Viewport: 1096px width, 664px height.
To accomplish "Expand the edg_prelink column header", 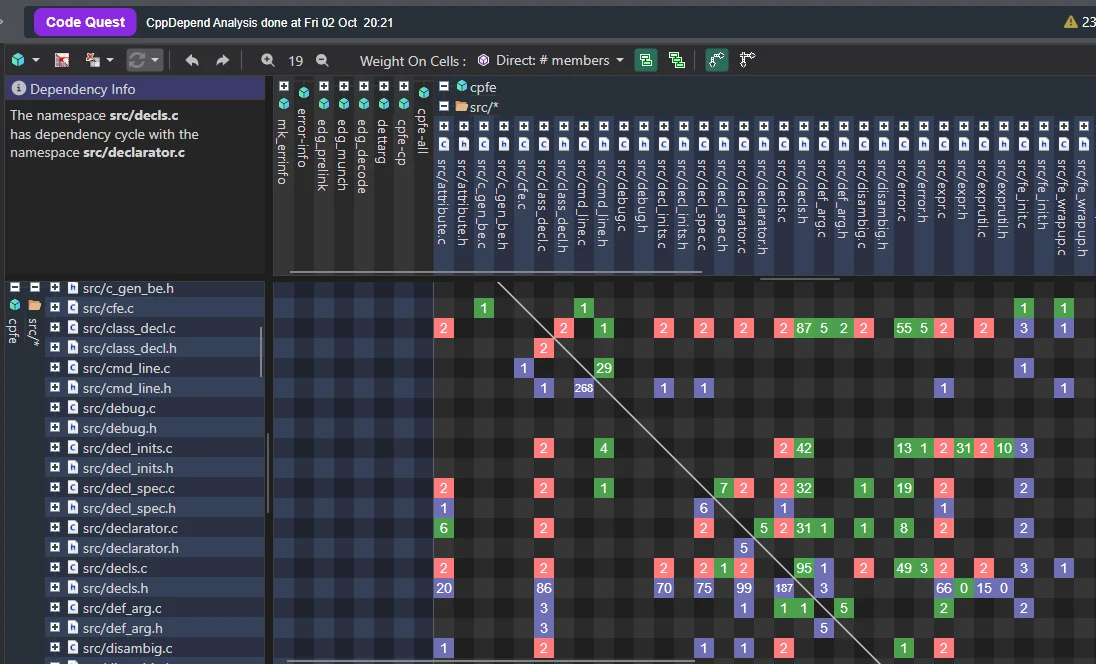I will pos(324,86).
